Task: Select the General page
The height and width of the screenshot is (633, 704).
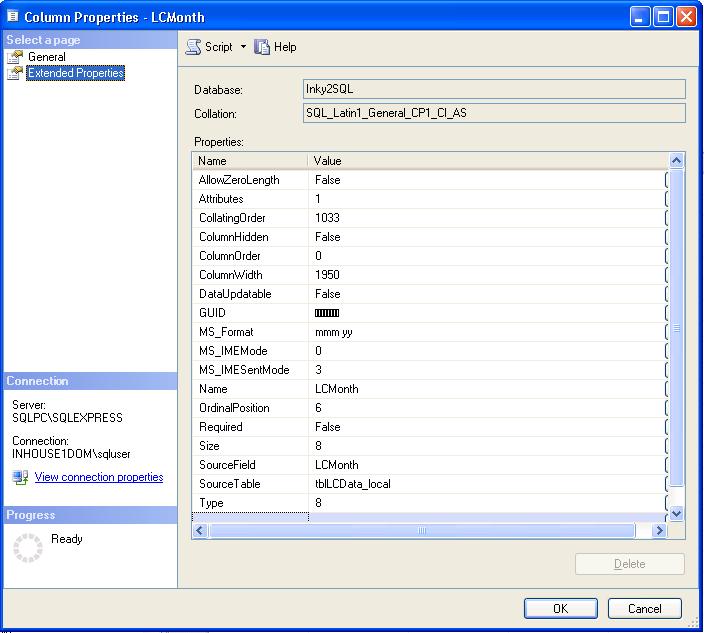Action: 47,58
